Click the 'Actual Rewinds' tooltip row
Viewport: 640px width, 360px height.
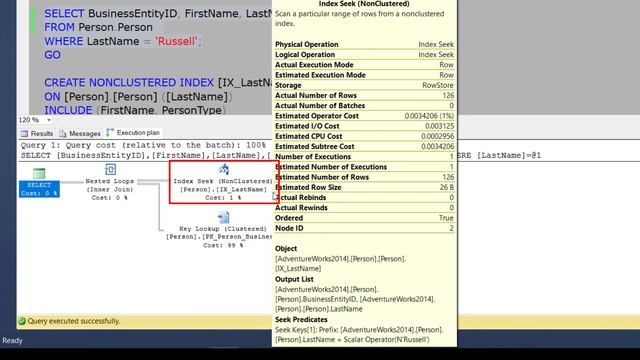(x=364, y=208)
